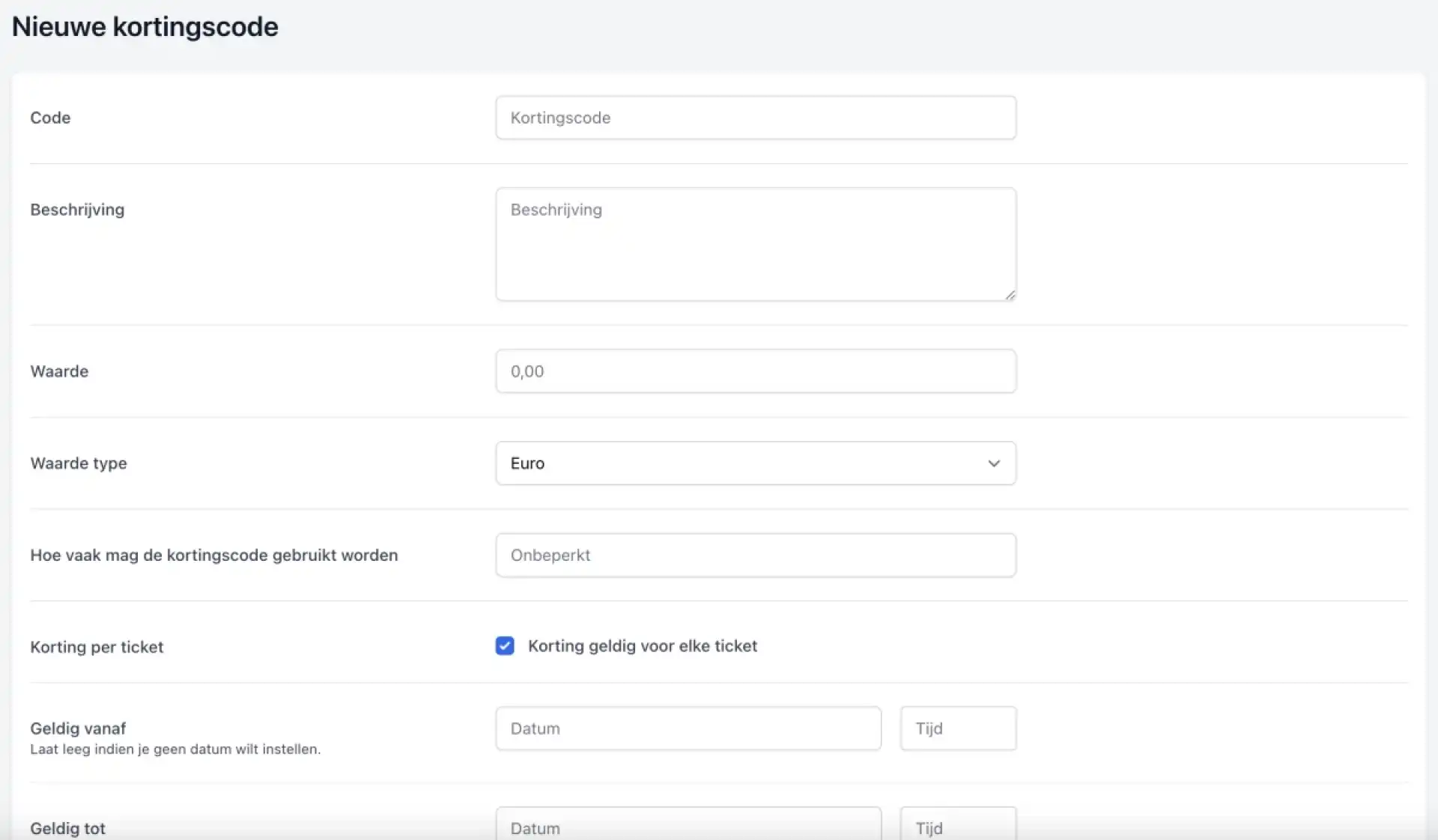Viewport: 1438px width, 840px height.
Task: Open the Waarde type Euro dropdown
Action: pyautogui.click(x=741, y=463)
